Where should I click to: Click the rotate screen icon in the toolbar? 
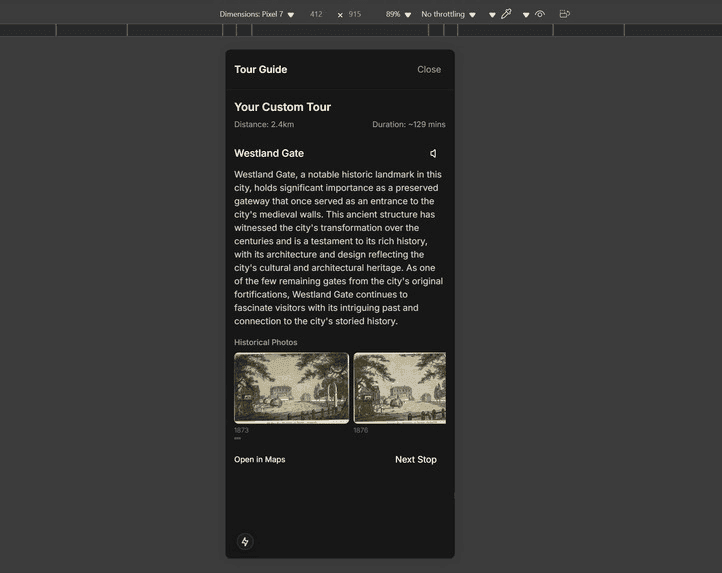pyautogui.click(x=565, y=14)
